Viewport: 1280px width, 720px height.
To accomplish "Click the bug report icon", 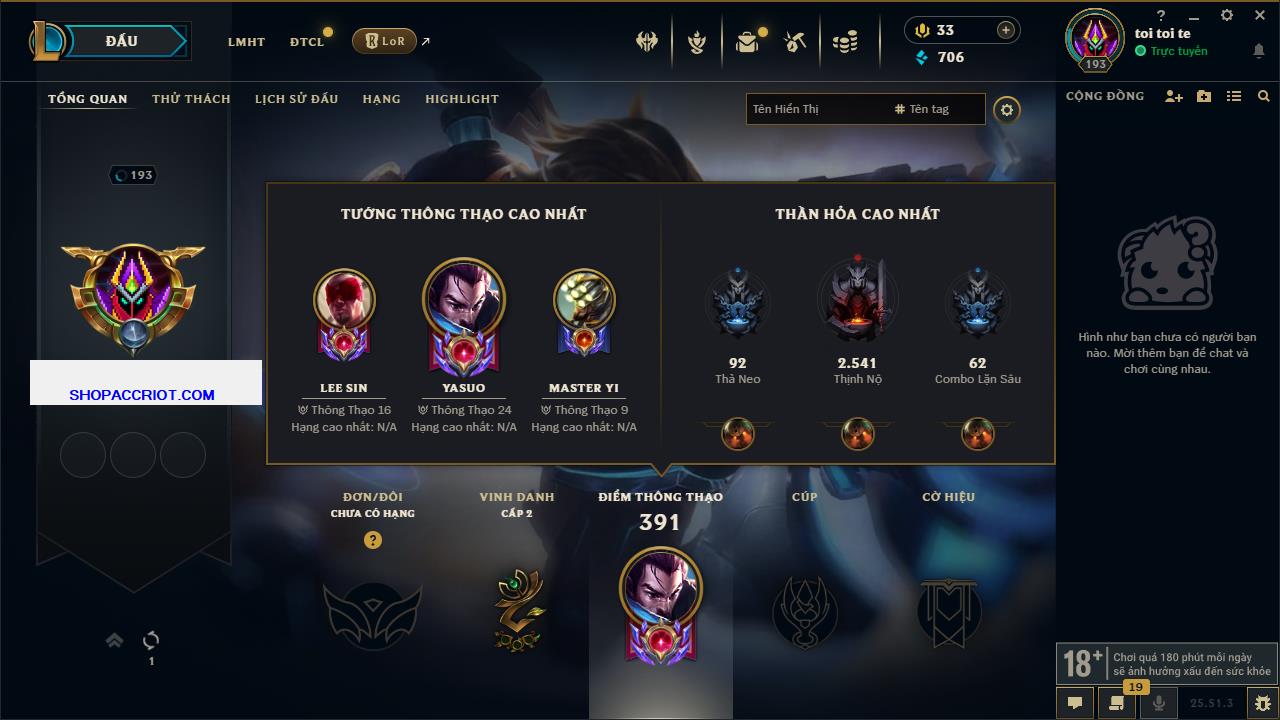I will pyautogui.click(x=1262, y=703).
